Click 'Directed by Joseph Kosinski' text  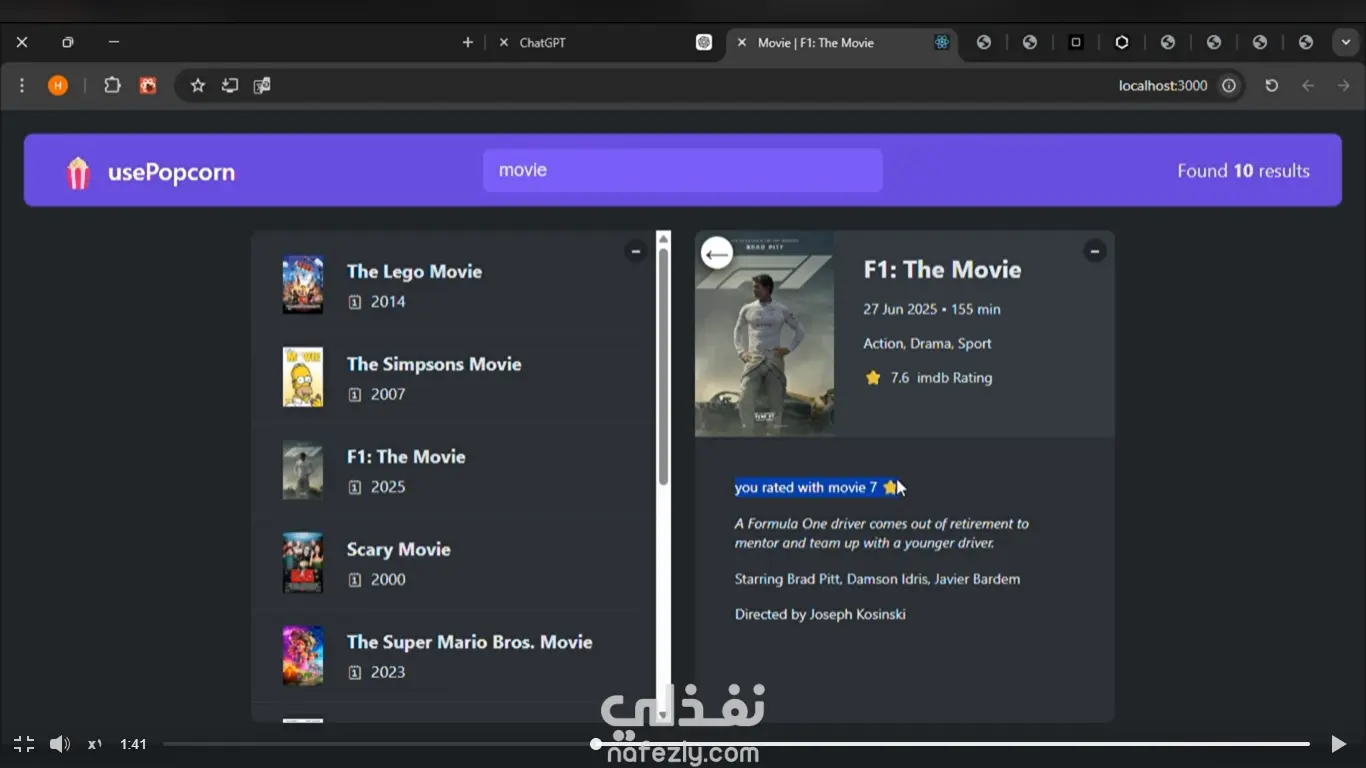point(820,614)
